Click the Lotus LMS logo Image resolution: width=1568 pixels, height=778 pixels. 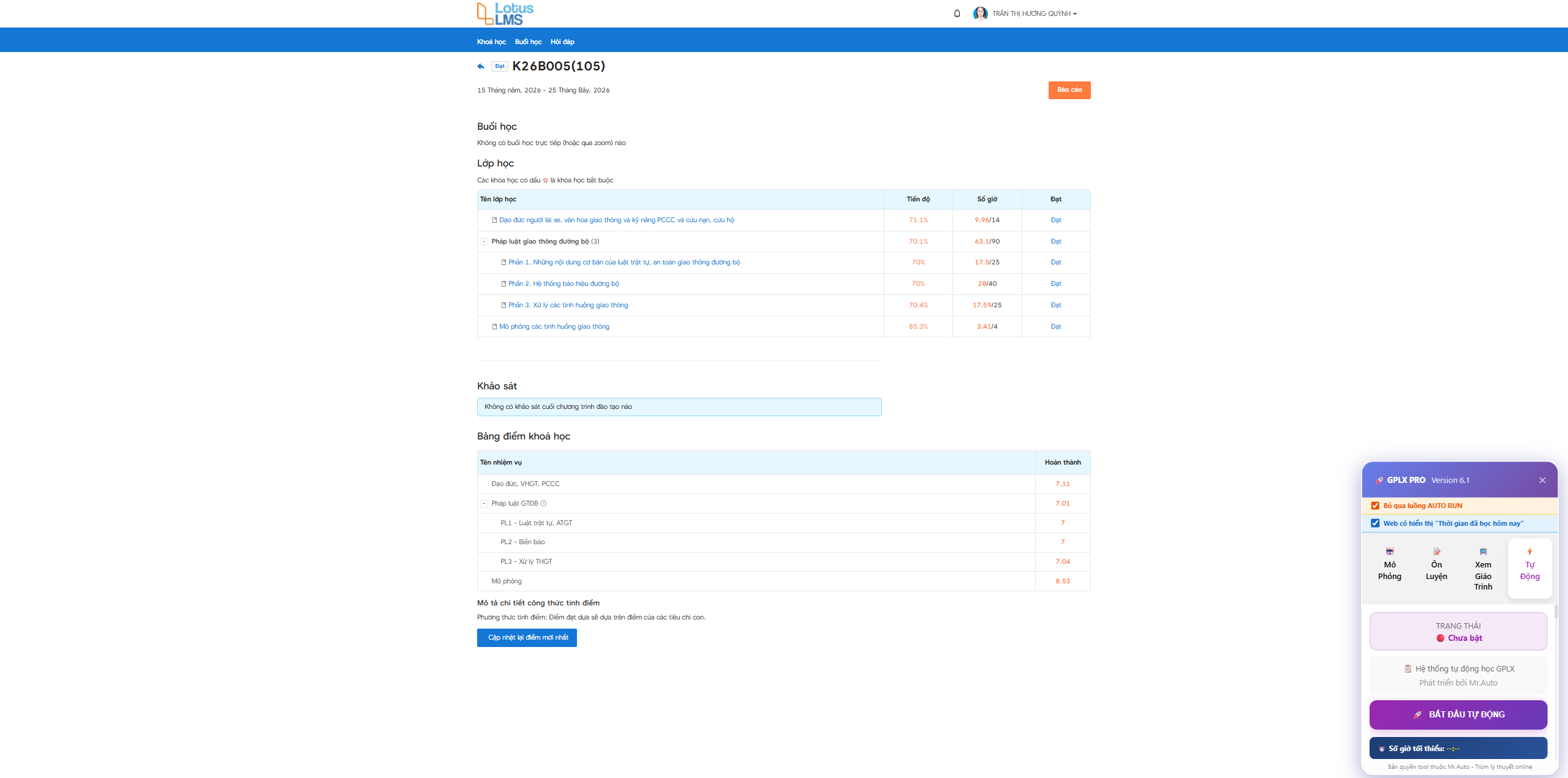coord(505,13)
